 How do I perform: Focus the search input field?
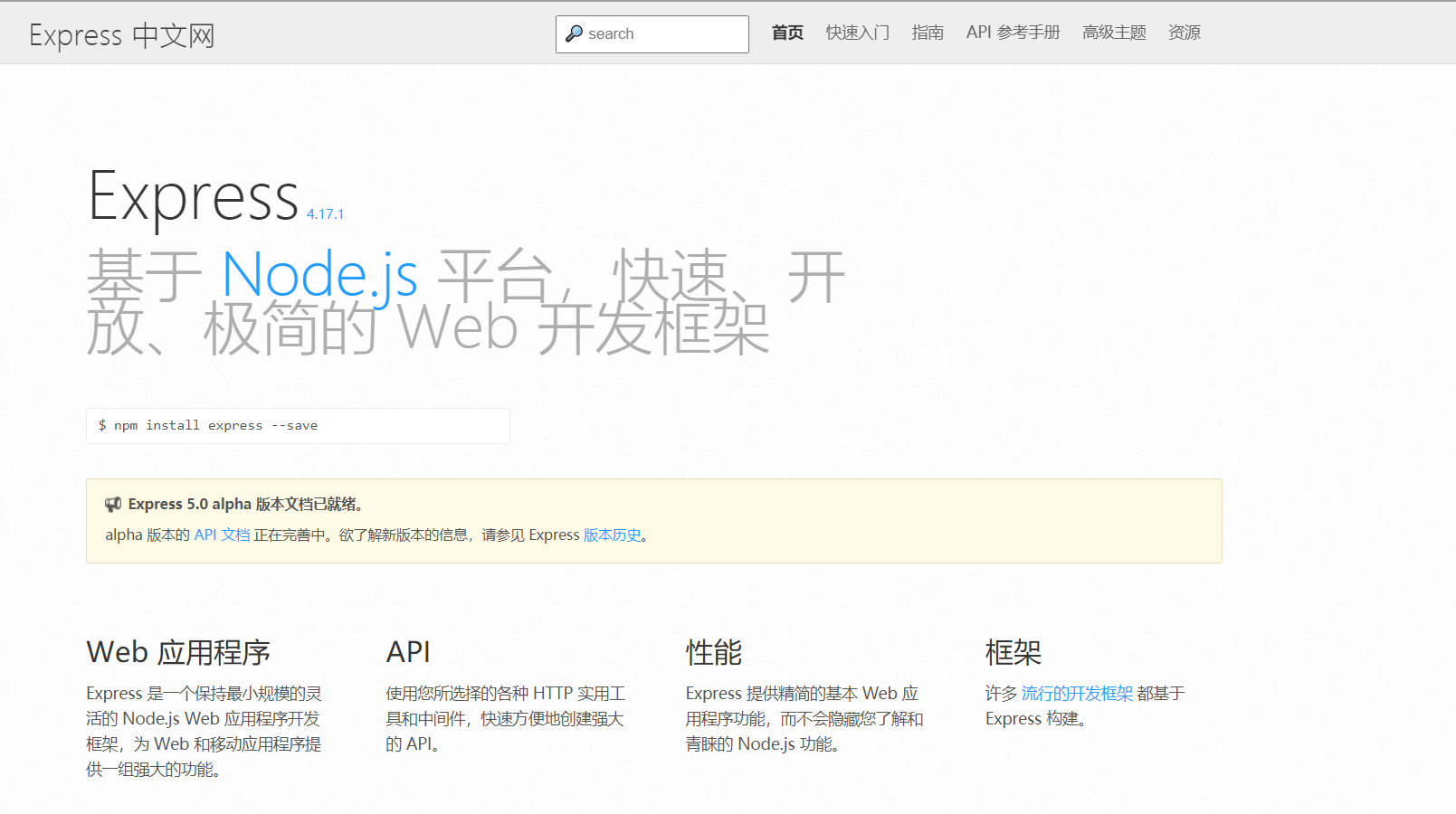(x=652, y=34)
